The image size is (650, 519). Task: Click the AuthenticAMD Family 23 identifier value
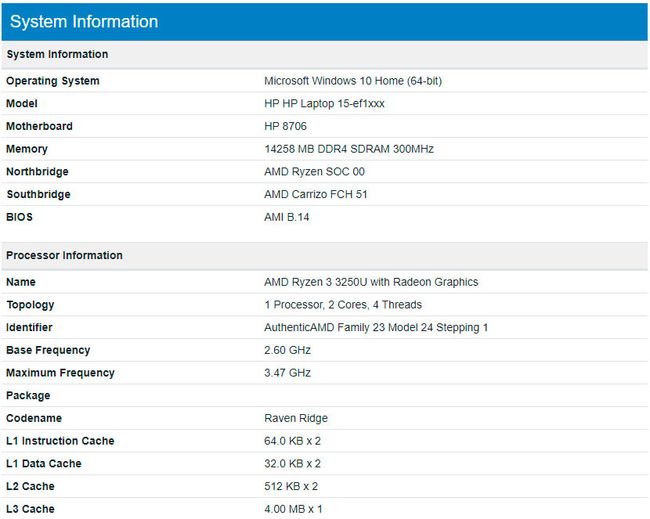point(376,328)
